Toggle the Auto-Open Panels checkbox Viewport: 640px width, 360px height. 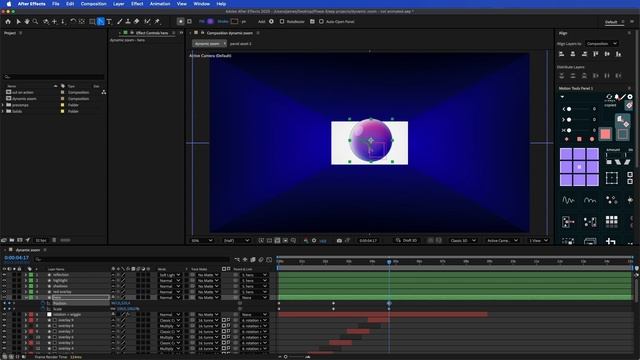pos(321,22)
